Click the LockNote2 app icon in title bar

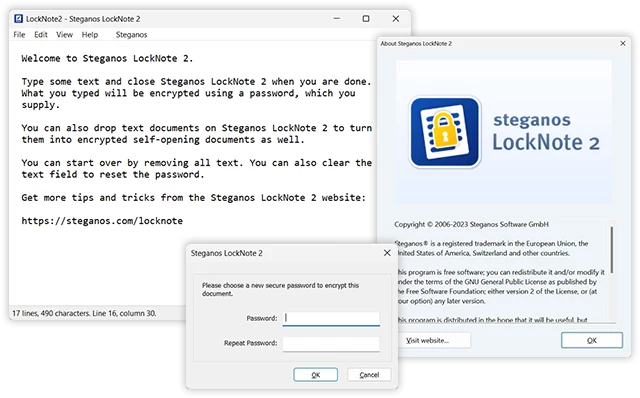pyautogui.click(x=18, y=19)
